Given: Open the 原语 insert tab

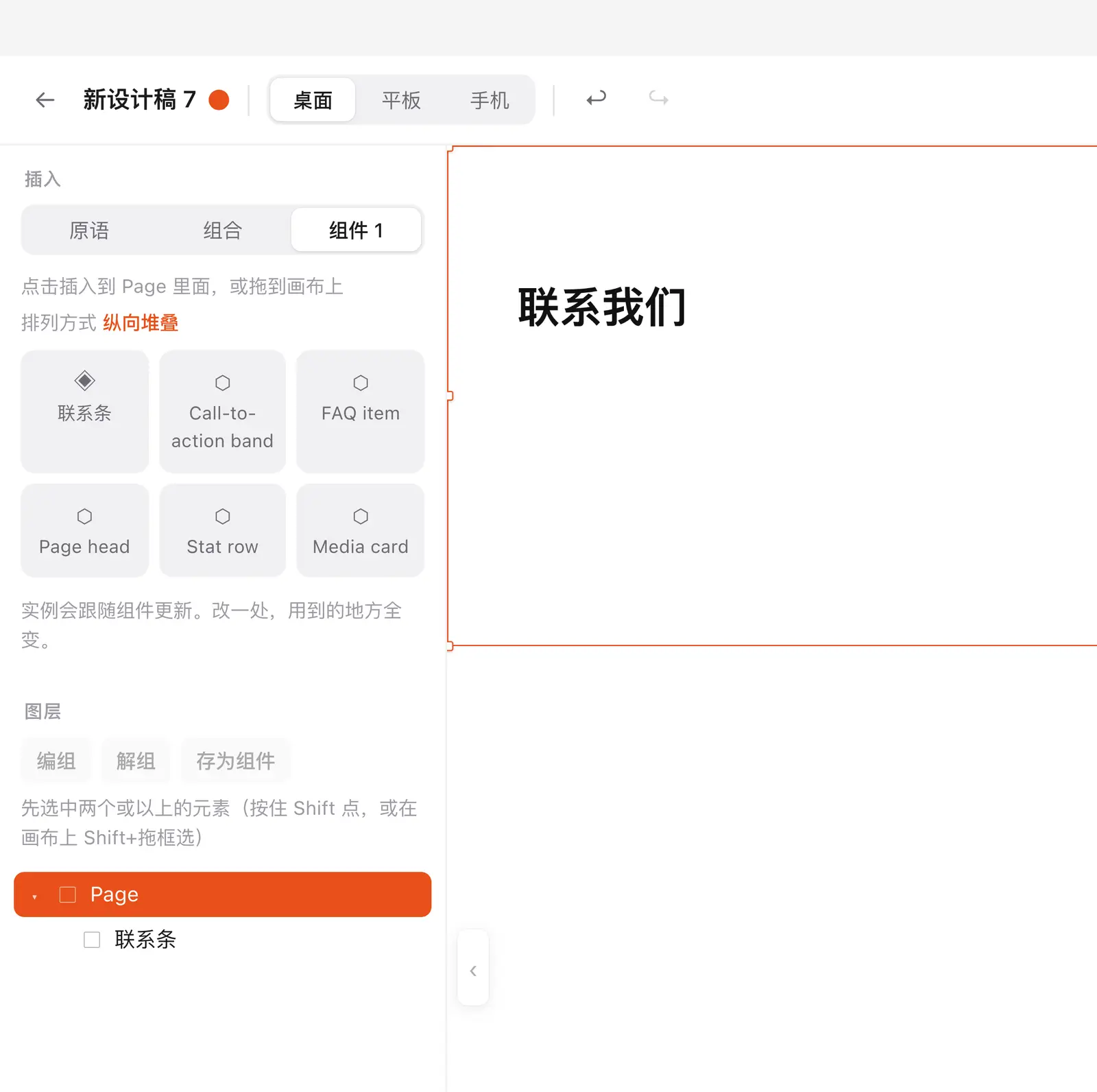Looking at the screenshot, I should [x=89, y=230].
